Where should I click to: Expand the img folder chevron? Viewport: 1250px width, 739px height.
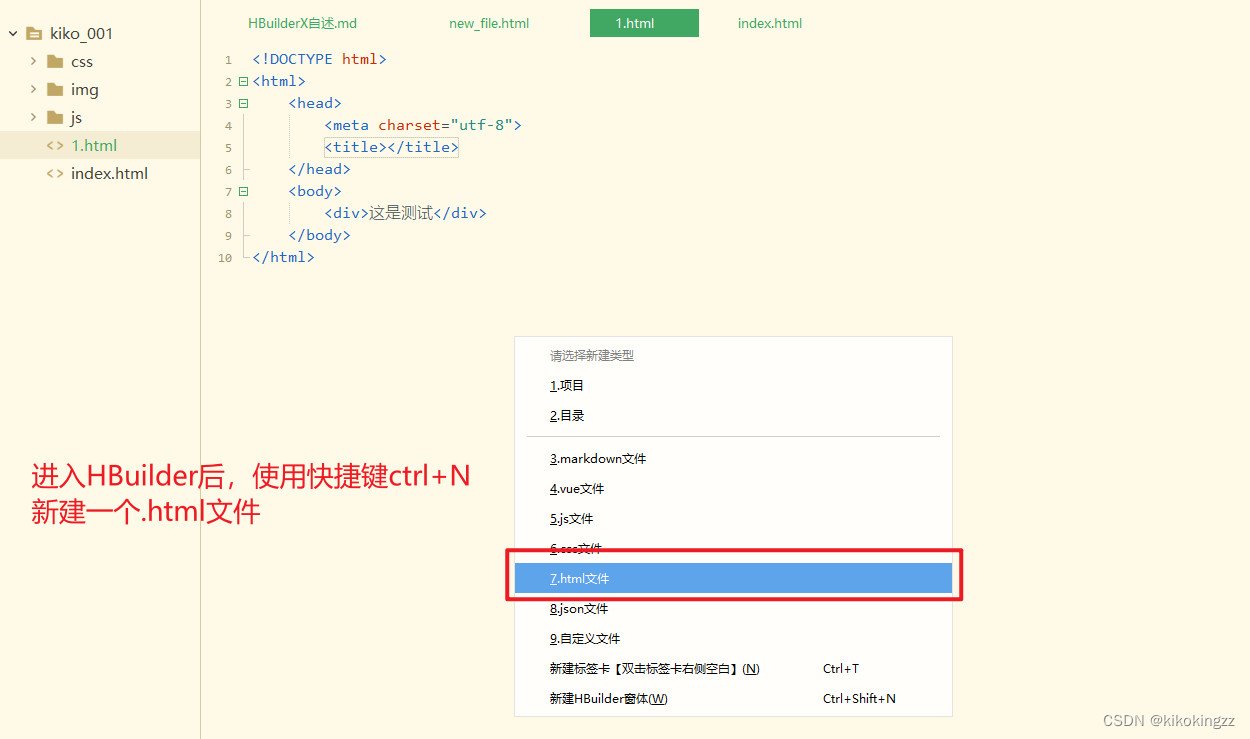click(x=33, y=89)
